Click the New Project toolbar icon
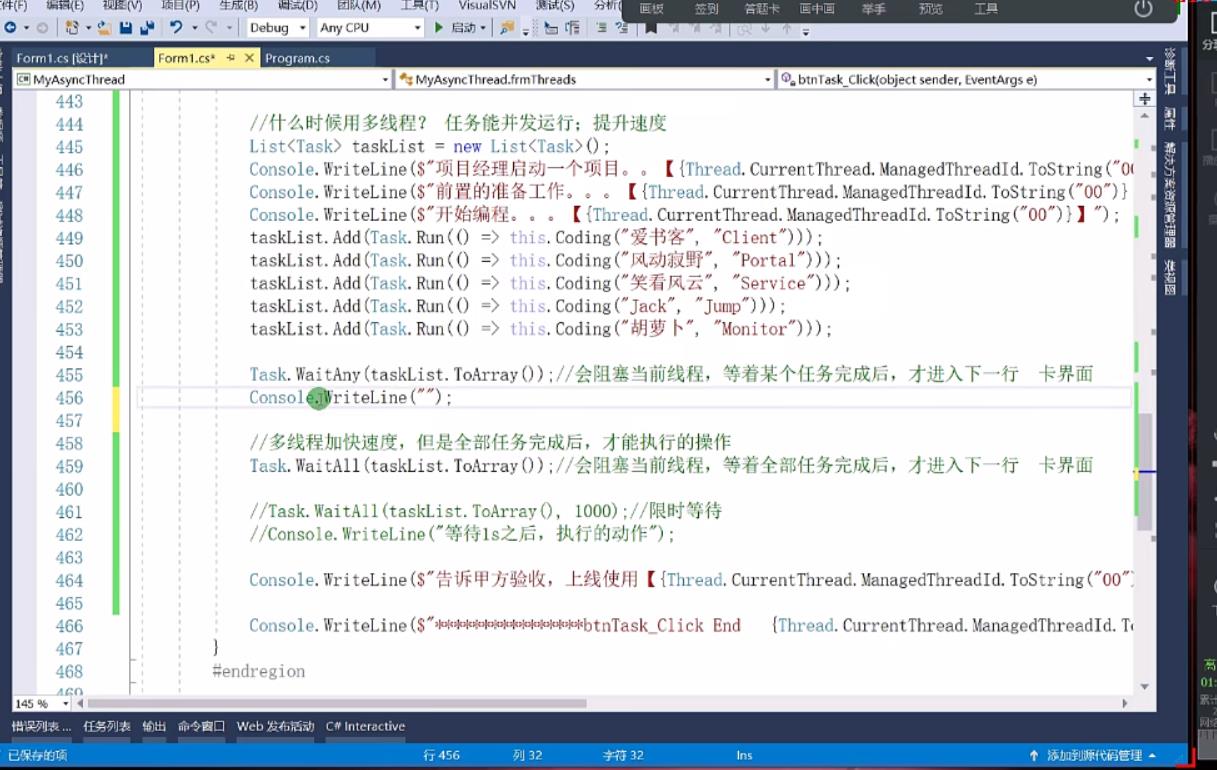Viewport: 1217px width, 770px height. tap(73, 28)
